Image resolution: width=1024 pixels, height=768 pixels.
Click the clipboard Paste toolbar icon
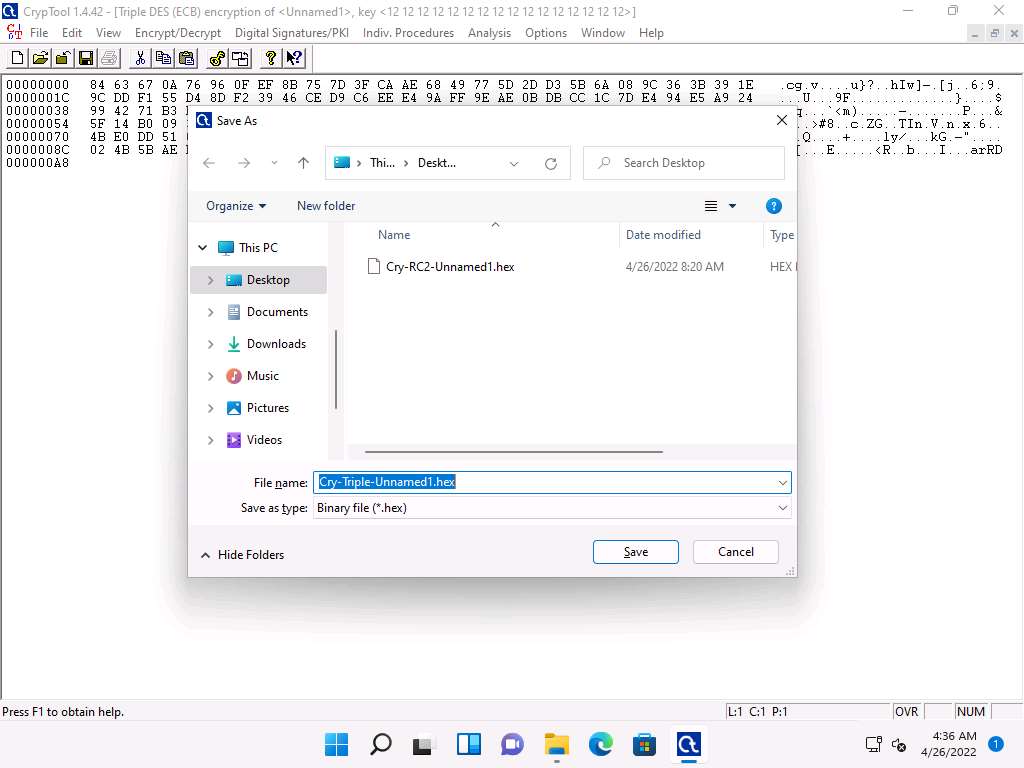pos(186,58)
